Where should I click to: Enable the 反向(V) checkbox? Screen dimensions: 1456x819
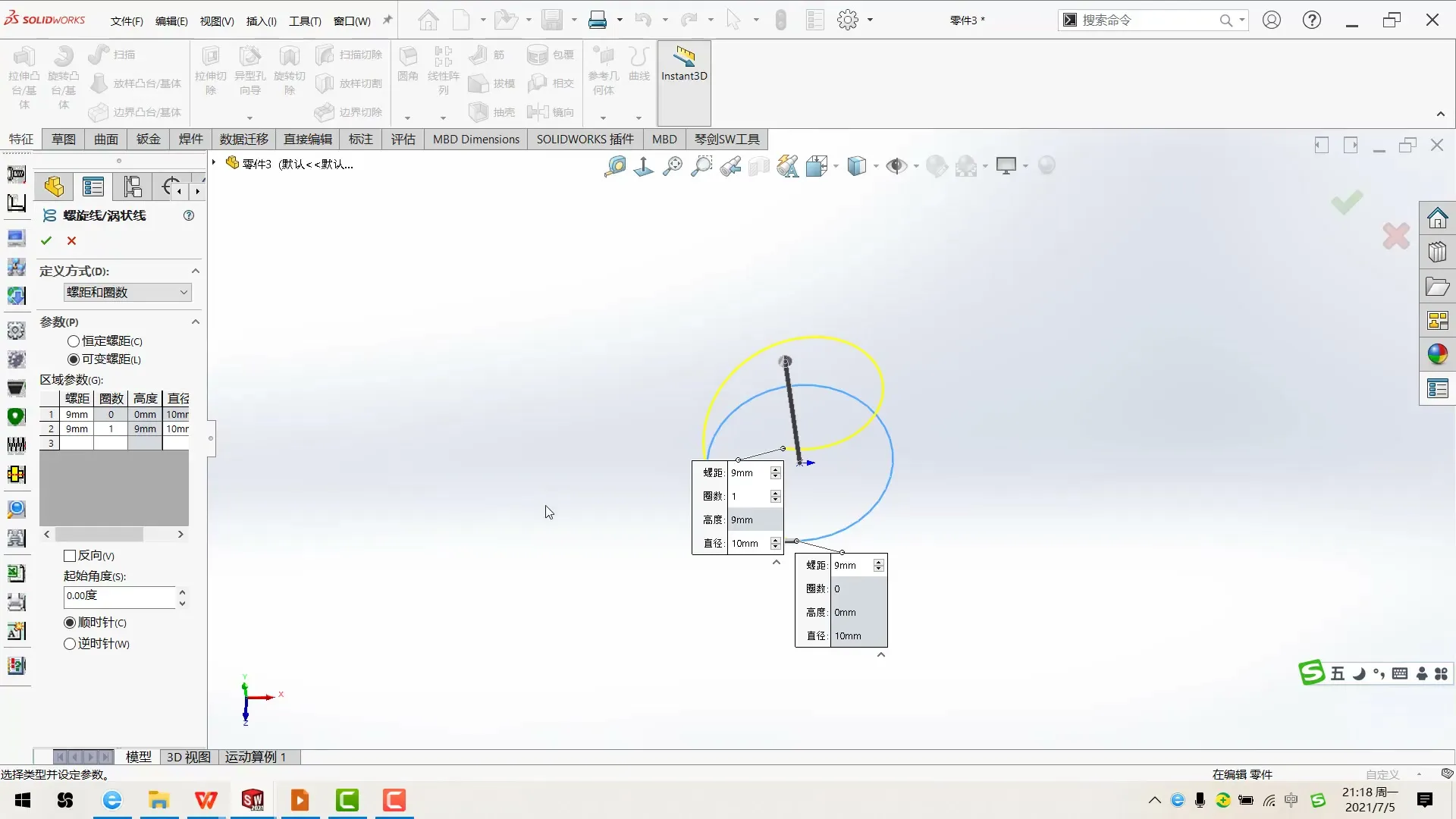pos(68,556)
